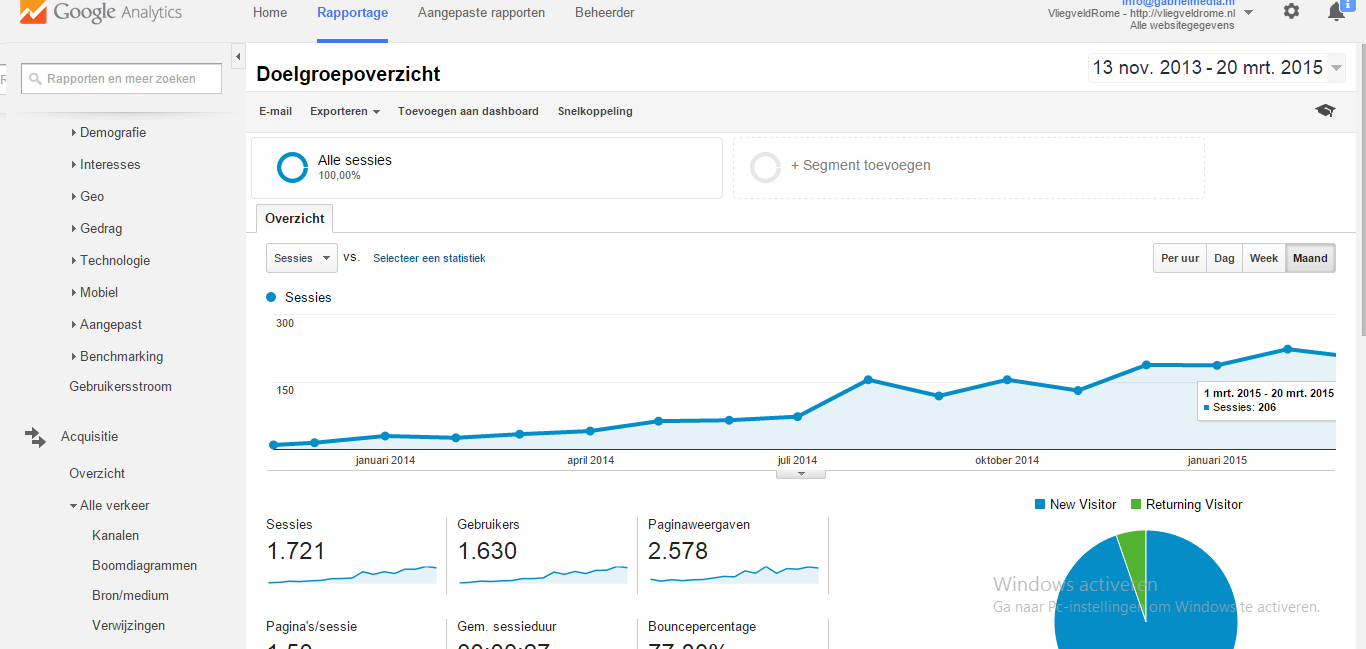Viewport: 1366px width, 649px height.
Task: Select the Rapportage tab
Action: click(x=352, y=13)
